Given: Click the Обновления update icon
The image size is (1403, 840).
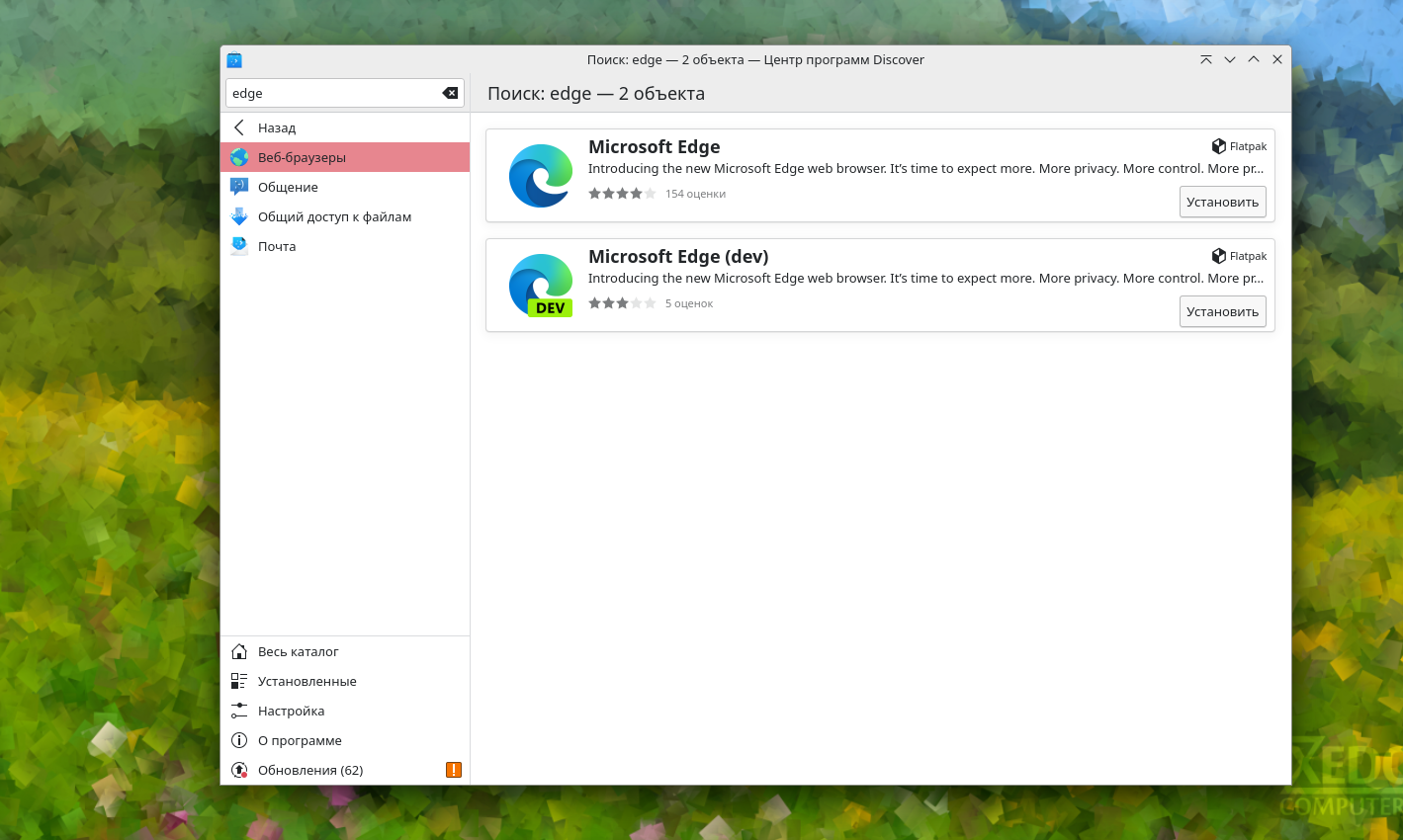Looking at the screenshot, I should (x=239, y=770).
